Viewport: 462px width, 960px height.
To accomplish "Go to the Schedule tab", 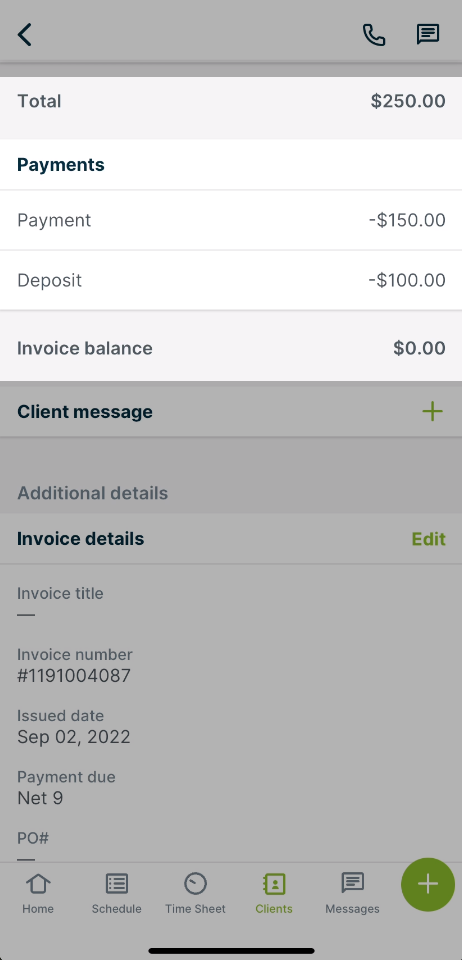I will 116,893.
